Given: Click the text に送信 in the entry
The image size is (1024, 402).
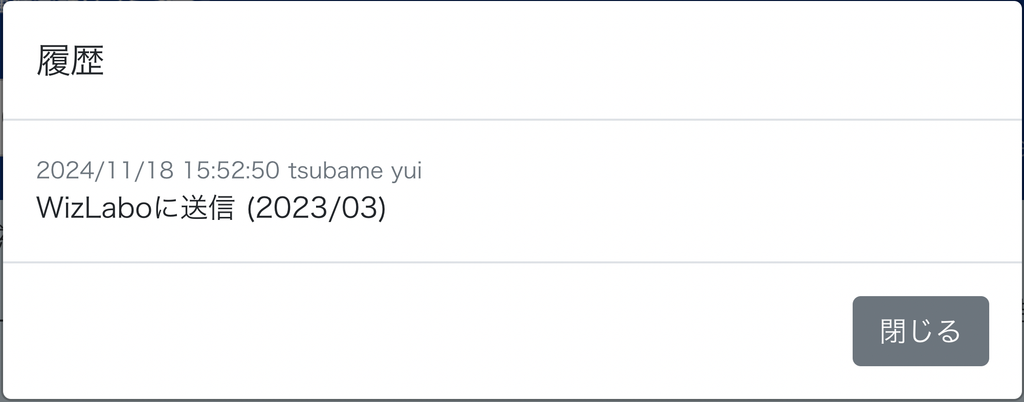Looking at the screenshot, I should [x=195, y=209].
